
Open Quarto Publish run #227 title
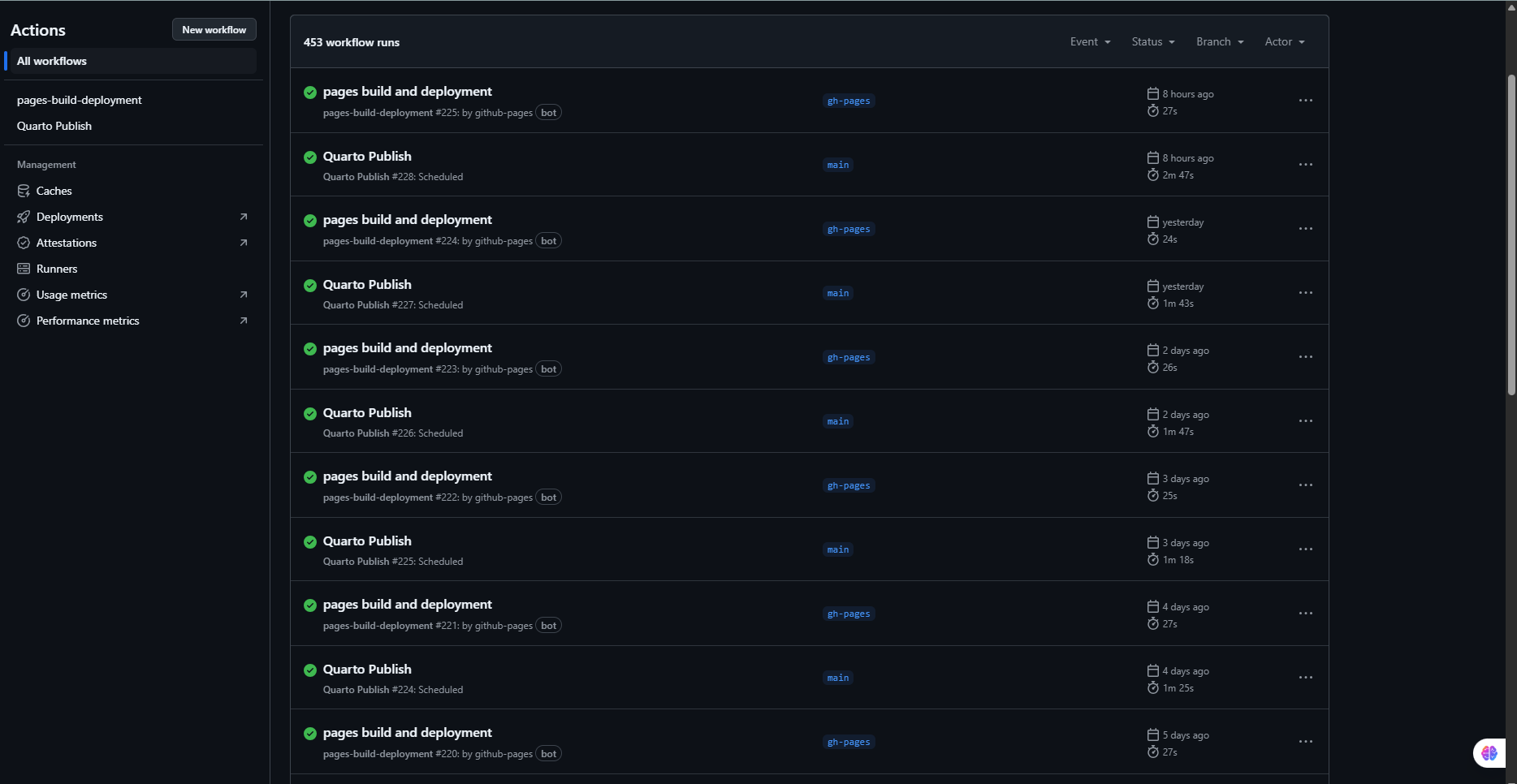pyautogui.click(x=367, y=285)
